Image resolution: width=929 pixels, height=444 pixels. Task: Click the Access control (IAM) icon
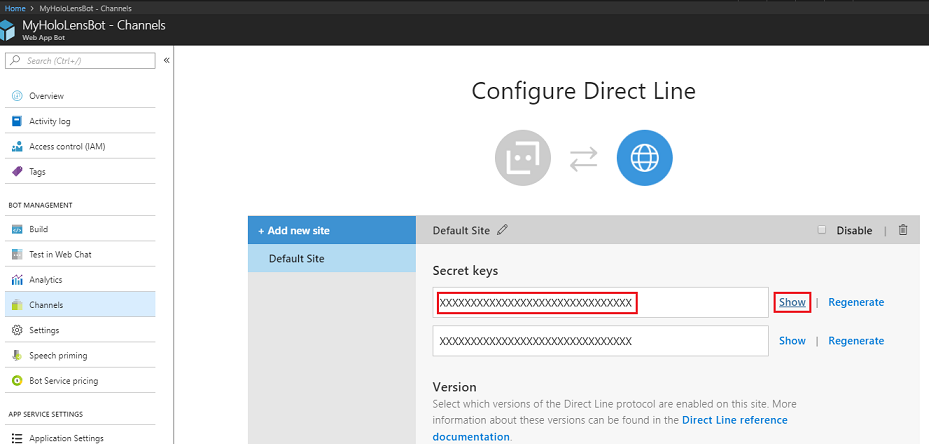[x=17, y=147]
